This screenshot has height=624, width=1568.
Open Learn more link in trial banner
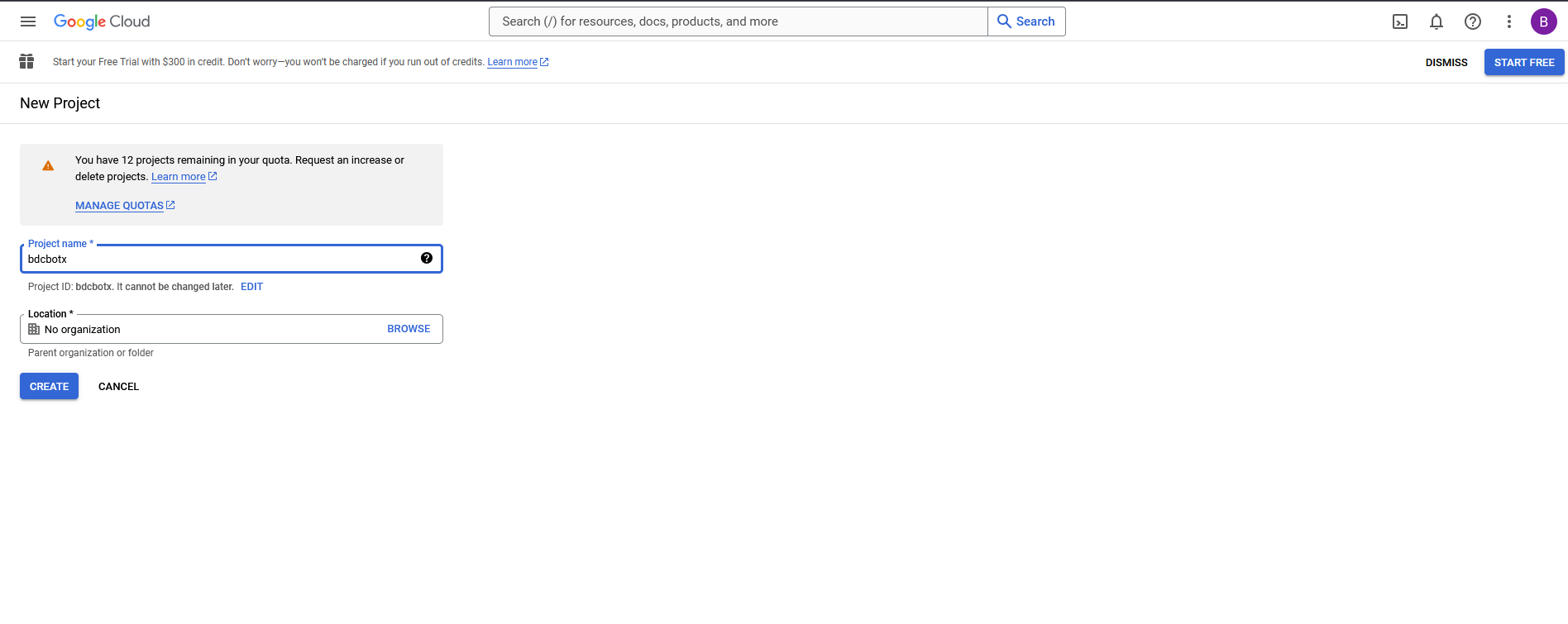tap(513, 62)
